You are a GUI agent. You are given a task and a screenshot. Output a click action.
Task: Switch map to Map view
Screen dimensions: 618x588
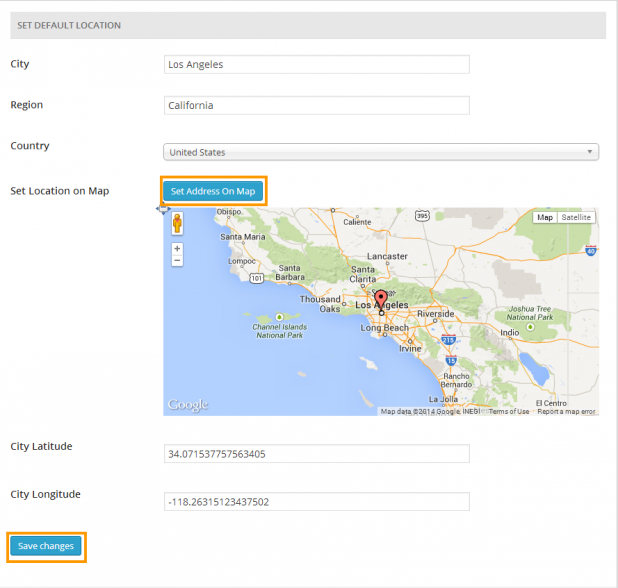pos(545,217)
